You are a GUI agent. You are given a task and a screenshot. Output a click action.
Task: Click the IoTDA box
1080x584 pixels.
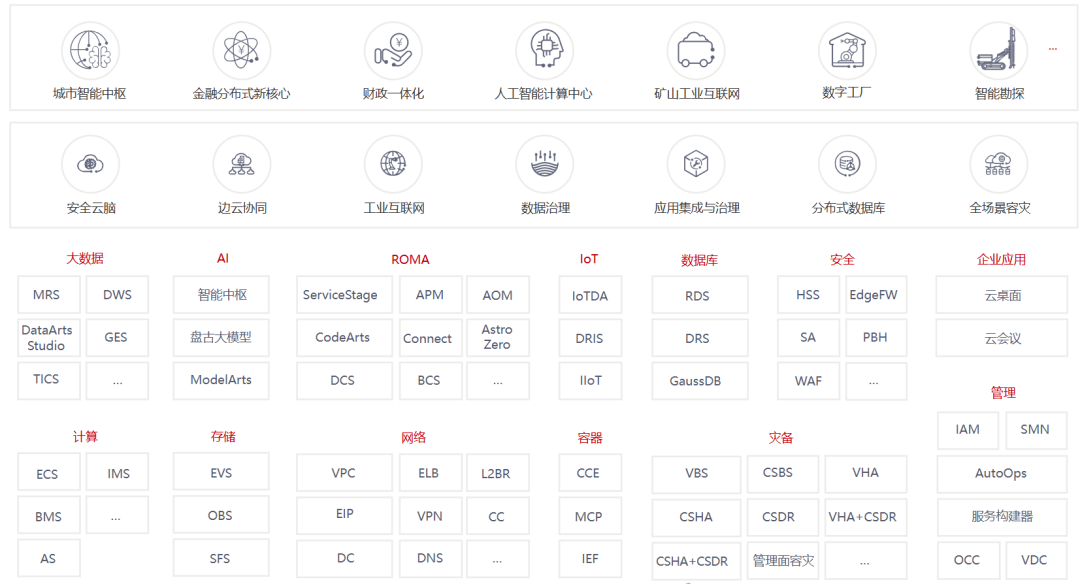click(590, 295)
